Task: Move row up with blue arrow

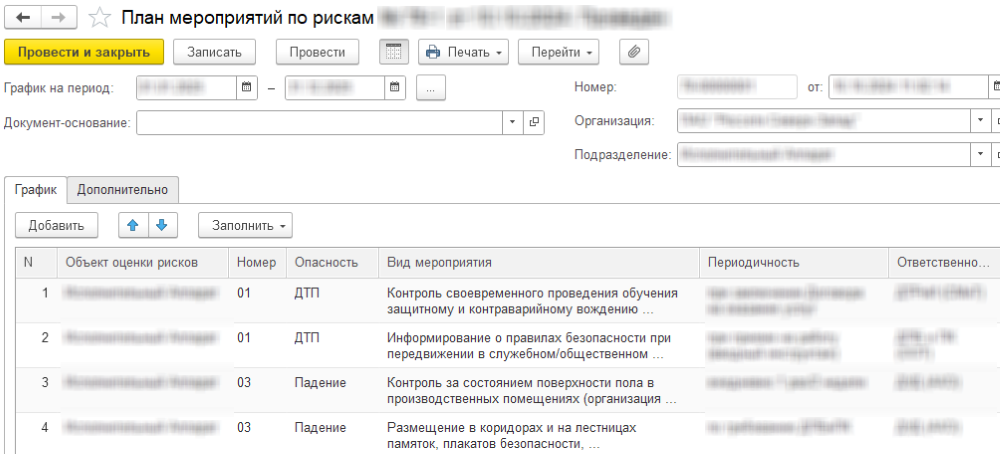Action: (133, 225)
